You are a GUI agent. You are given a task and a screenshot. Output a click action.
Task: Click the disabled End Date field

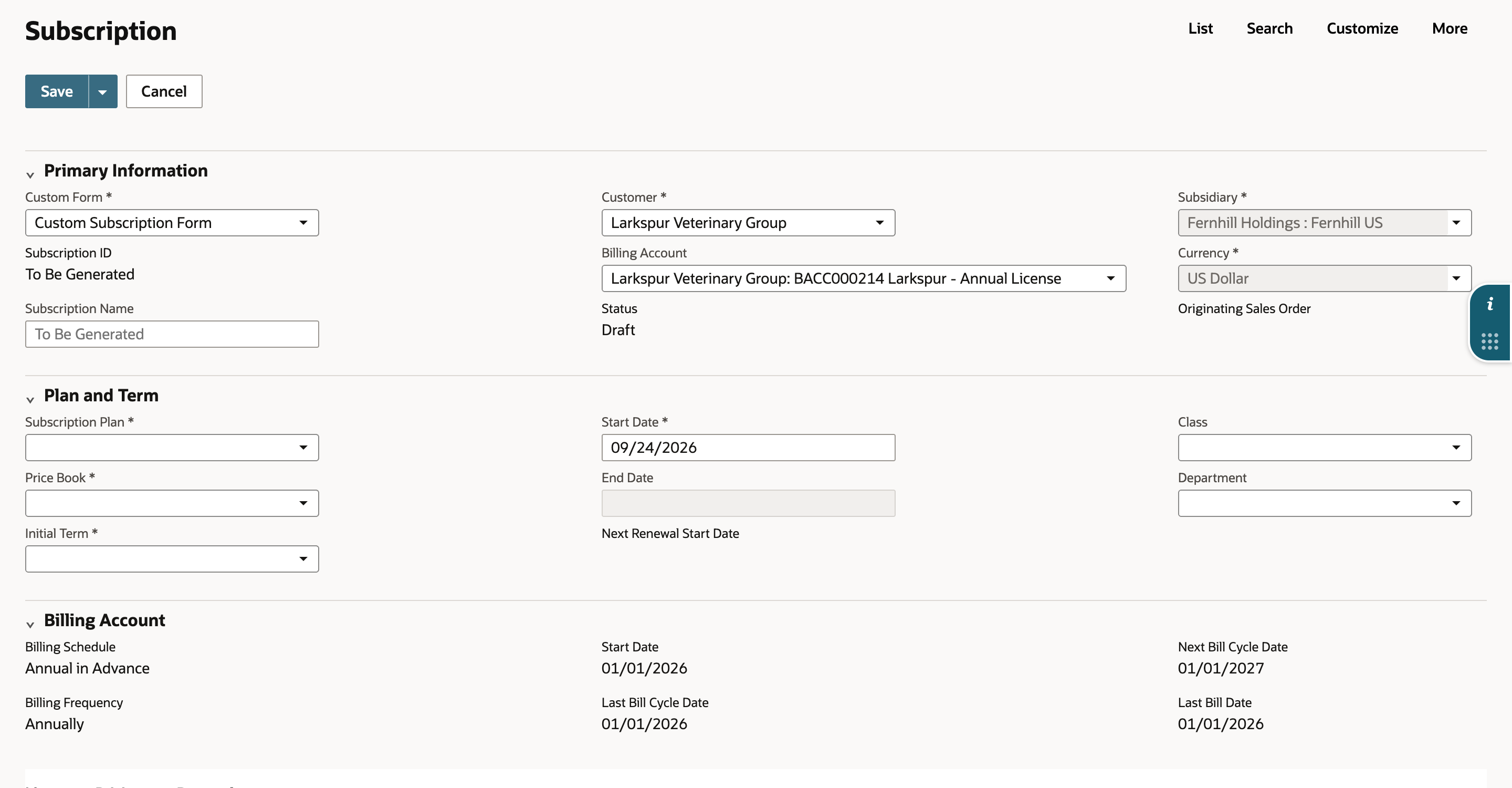748,503
